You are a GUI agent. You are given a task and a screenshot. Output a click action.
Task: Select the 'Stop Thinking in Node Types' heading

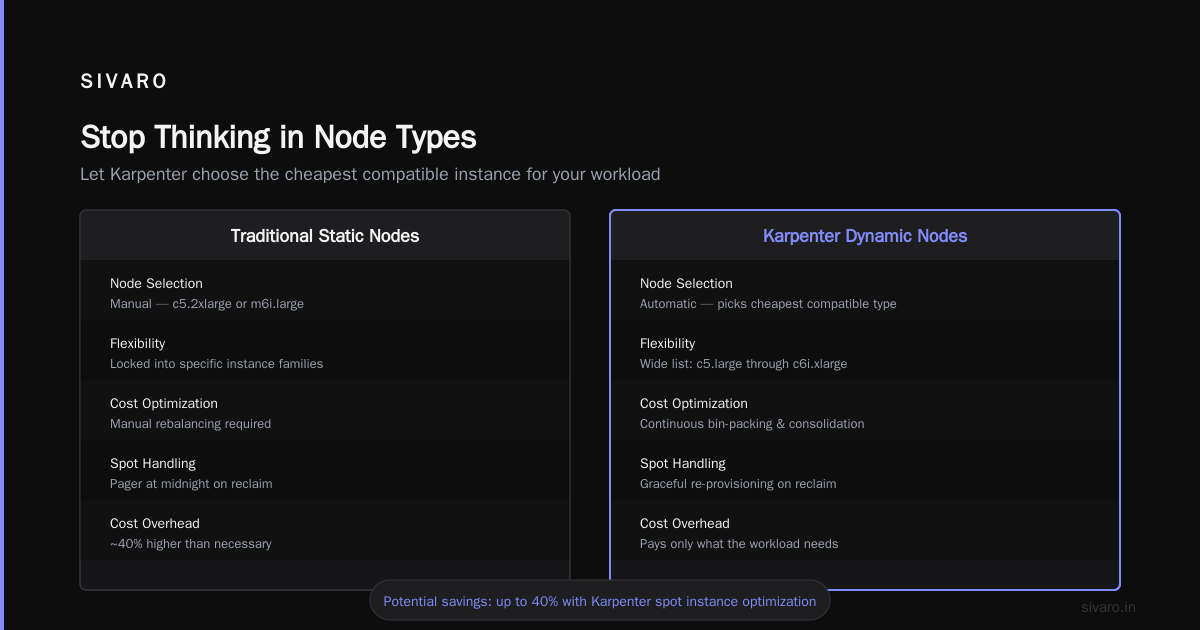pyautogui.click(x=278, y=137)
